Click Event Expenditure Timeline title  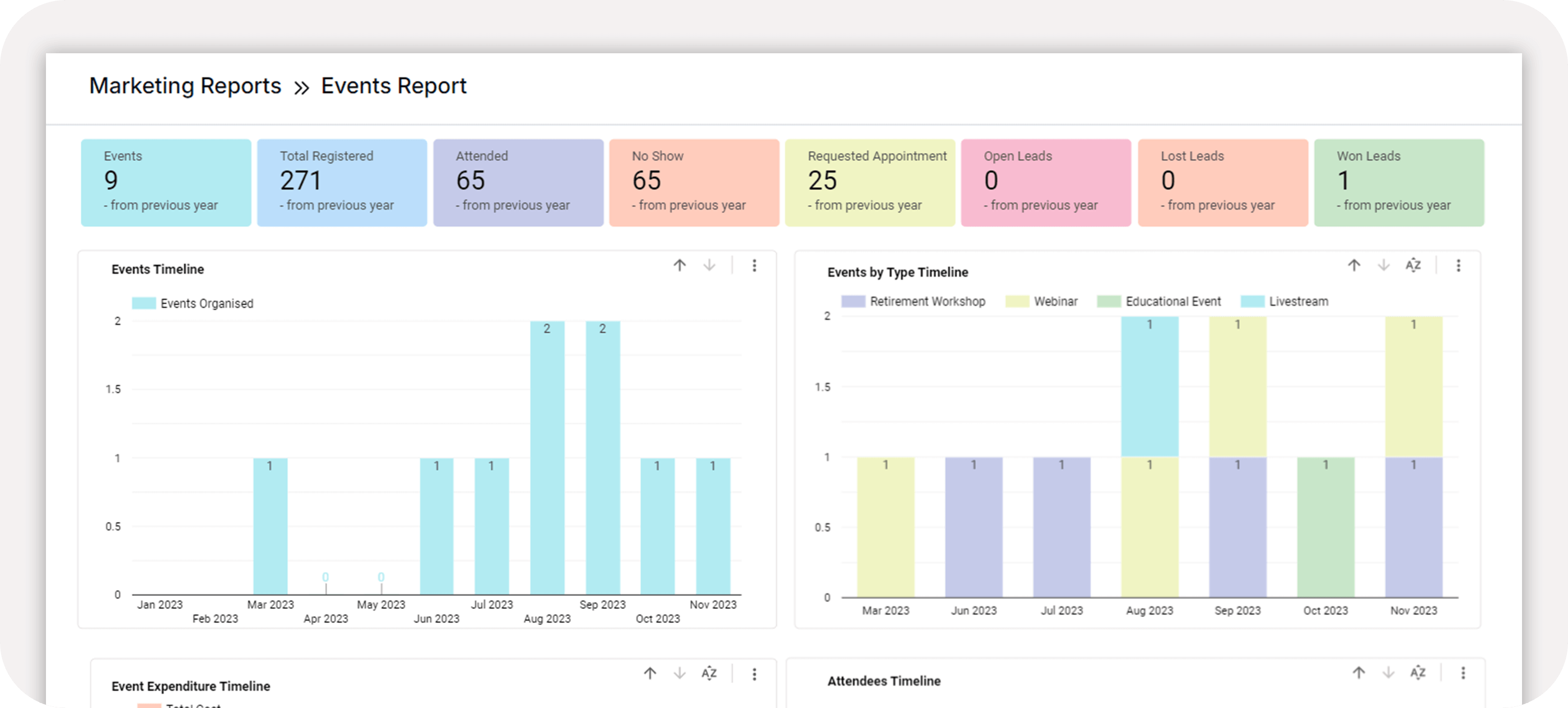[190, 686]
